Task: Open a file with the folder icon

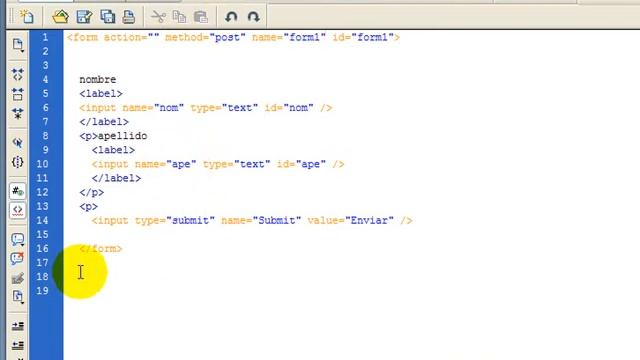Action: [60, 17]
